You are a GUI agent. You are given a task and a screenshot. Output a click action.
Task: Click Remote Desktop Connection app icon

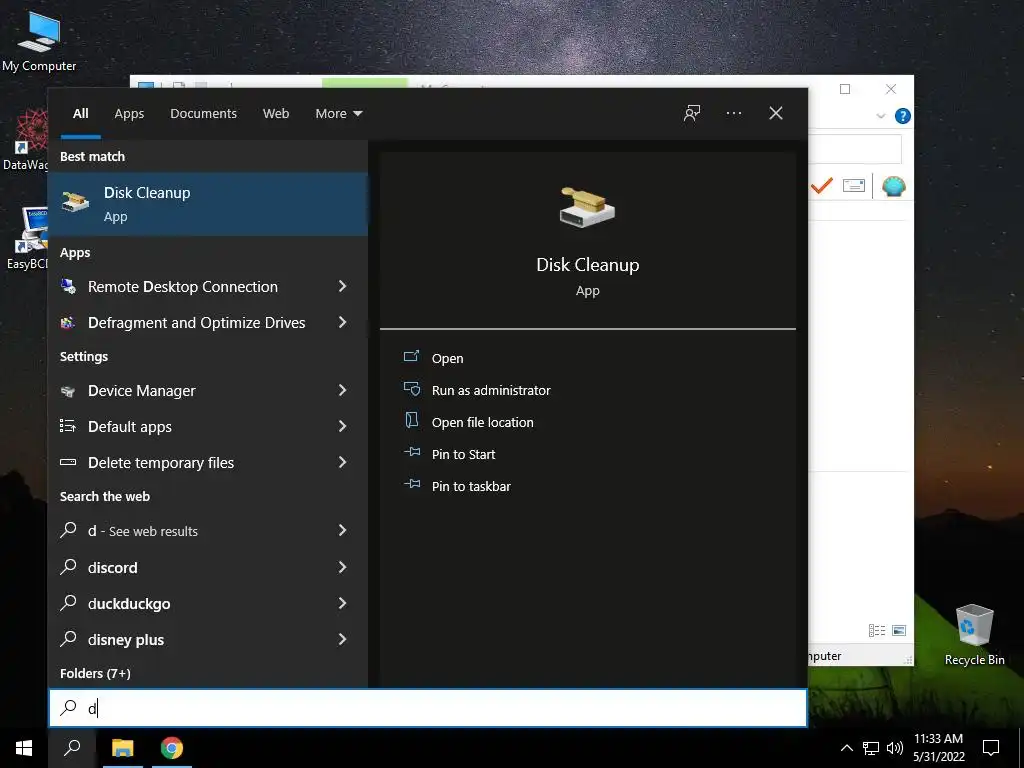click(x=68, y=286)
